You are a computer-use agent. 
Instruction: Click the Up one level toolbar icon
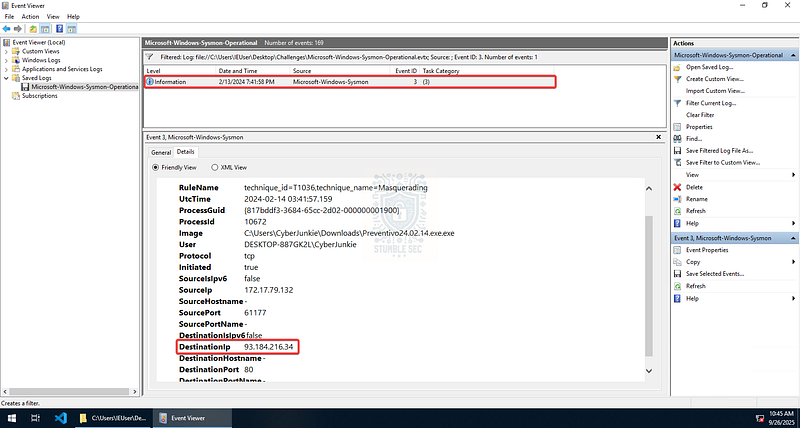[33, 29]
